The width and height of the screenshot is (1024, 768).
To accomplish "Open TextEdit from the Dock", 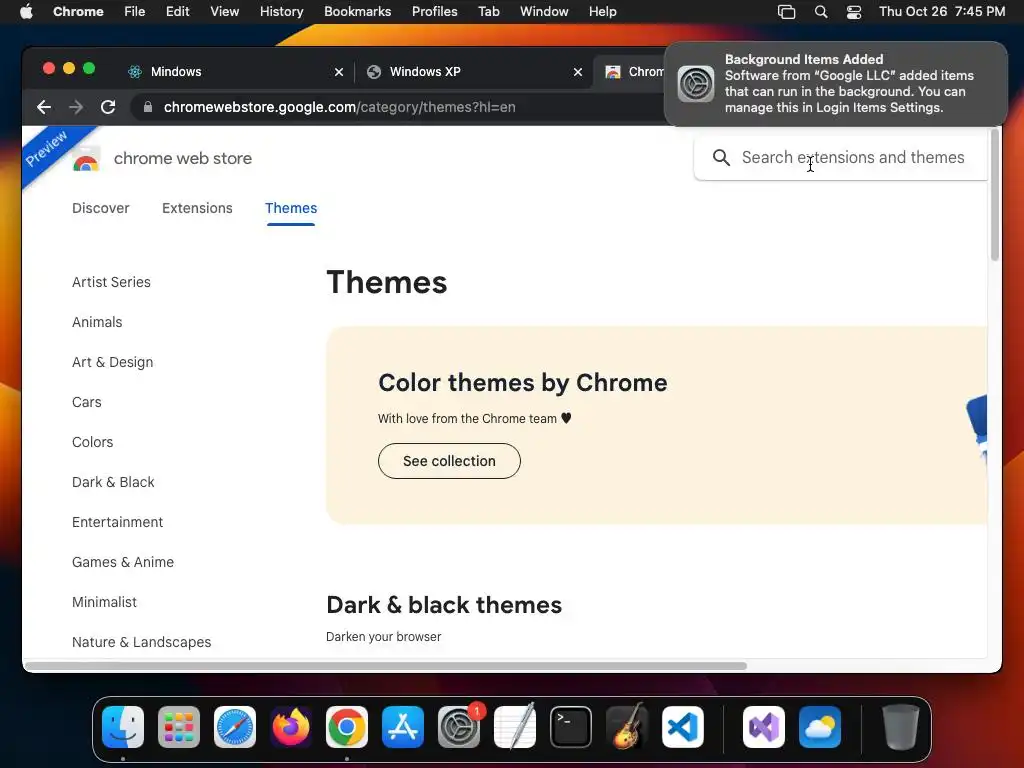I will pos(515,727).
